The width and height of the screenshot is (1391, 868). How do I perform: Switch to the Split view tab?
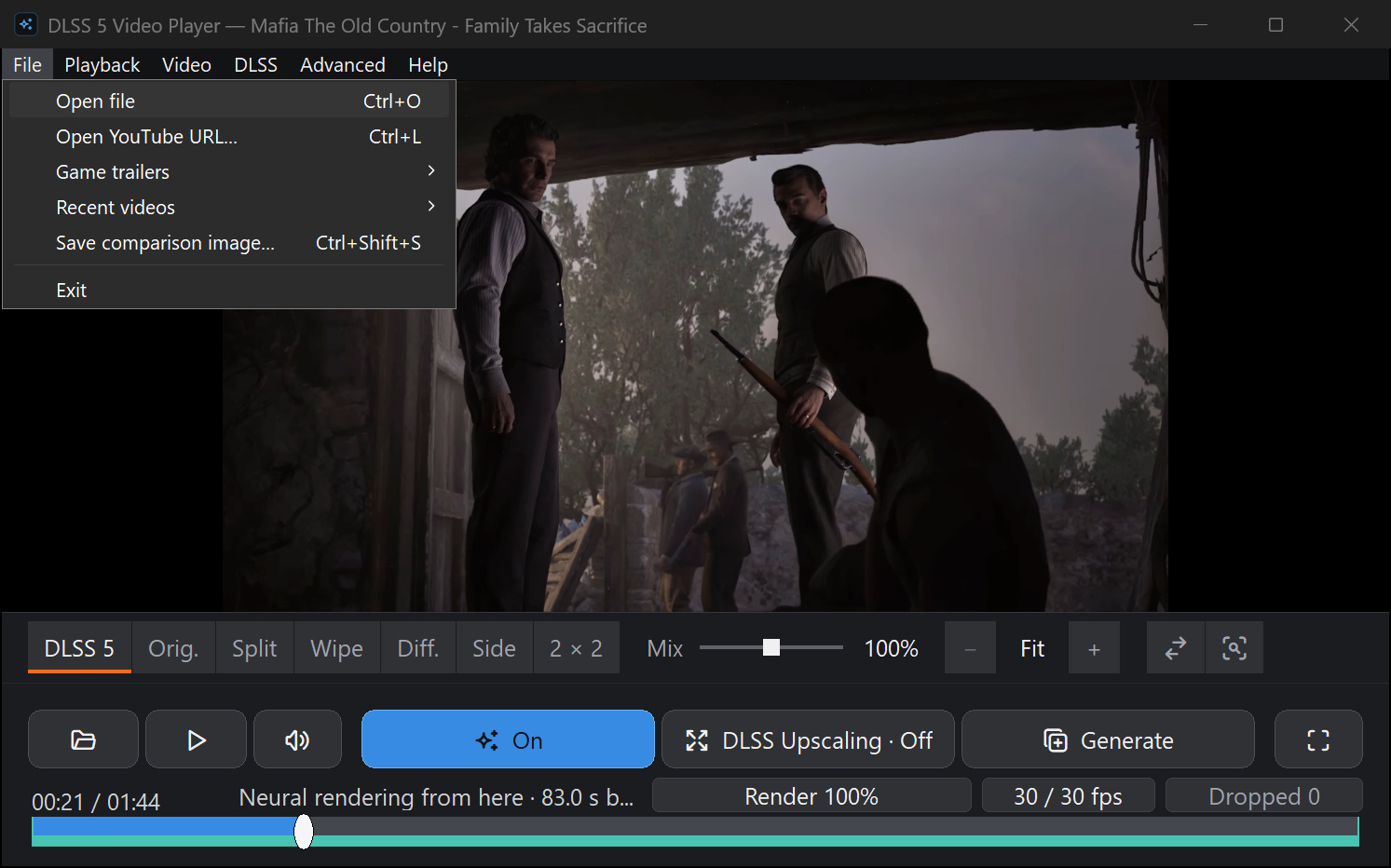click(254, 648)
